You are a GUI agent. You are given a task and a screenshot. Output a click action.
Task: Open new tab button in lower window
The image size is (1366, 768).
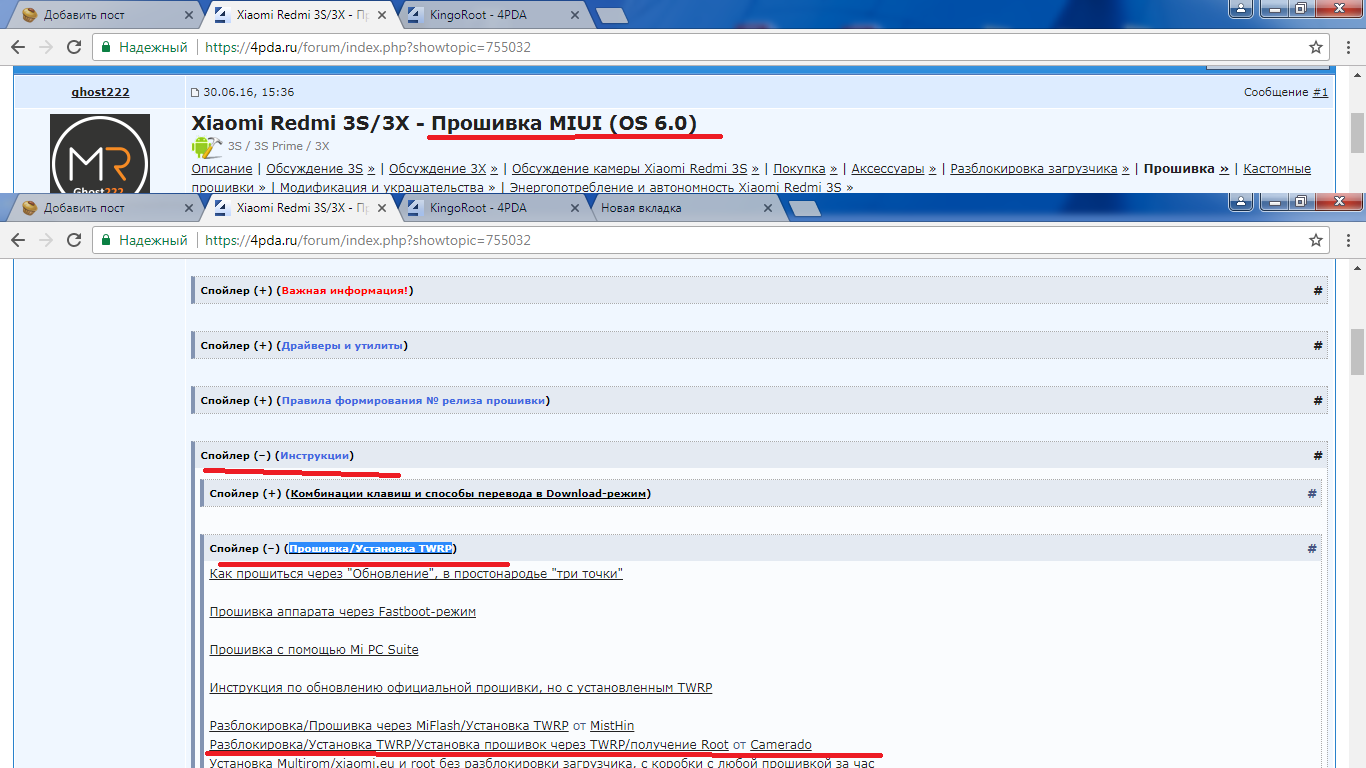[804, 208]
